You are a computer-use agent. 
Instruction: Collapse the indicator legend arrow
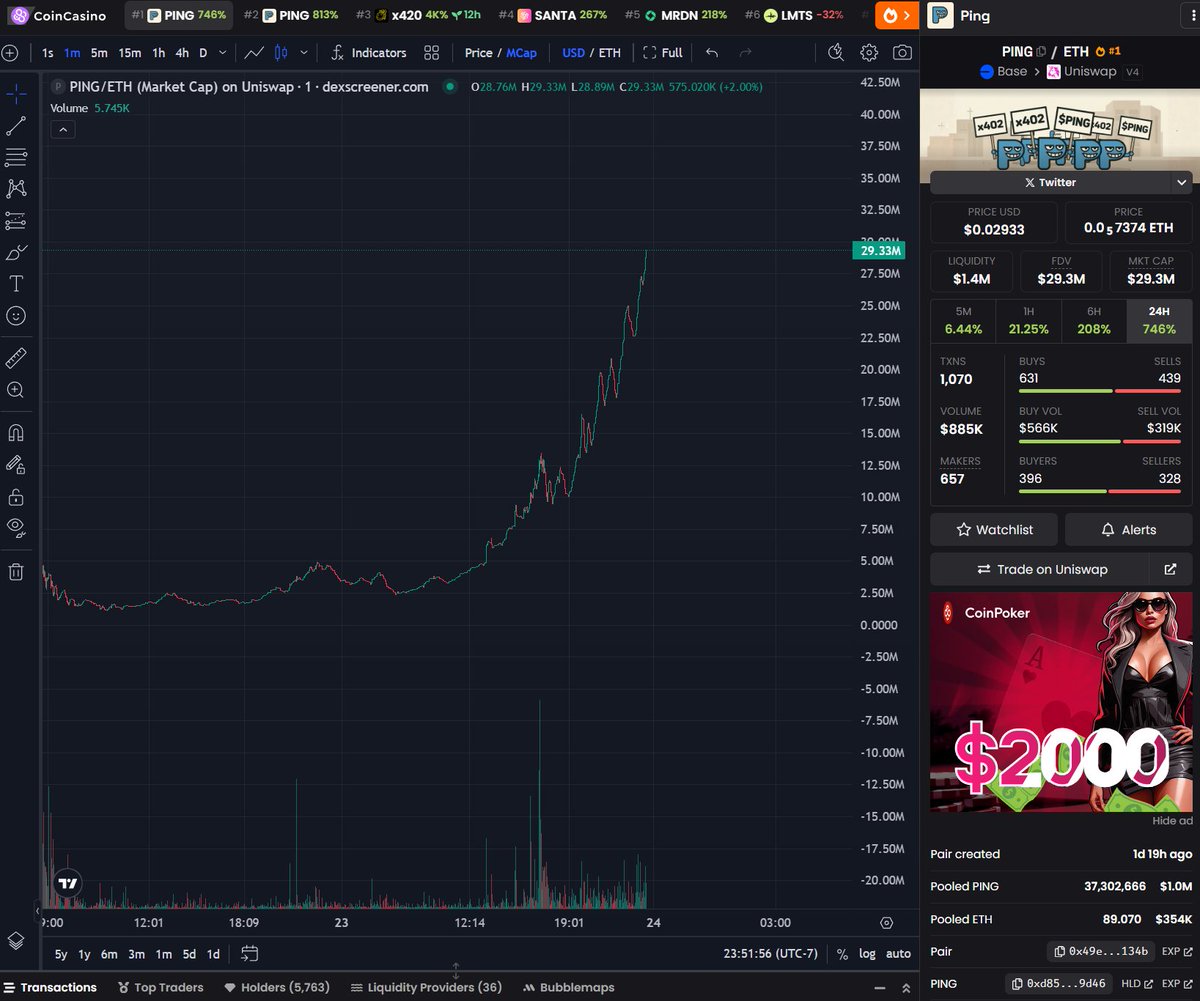62,129
